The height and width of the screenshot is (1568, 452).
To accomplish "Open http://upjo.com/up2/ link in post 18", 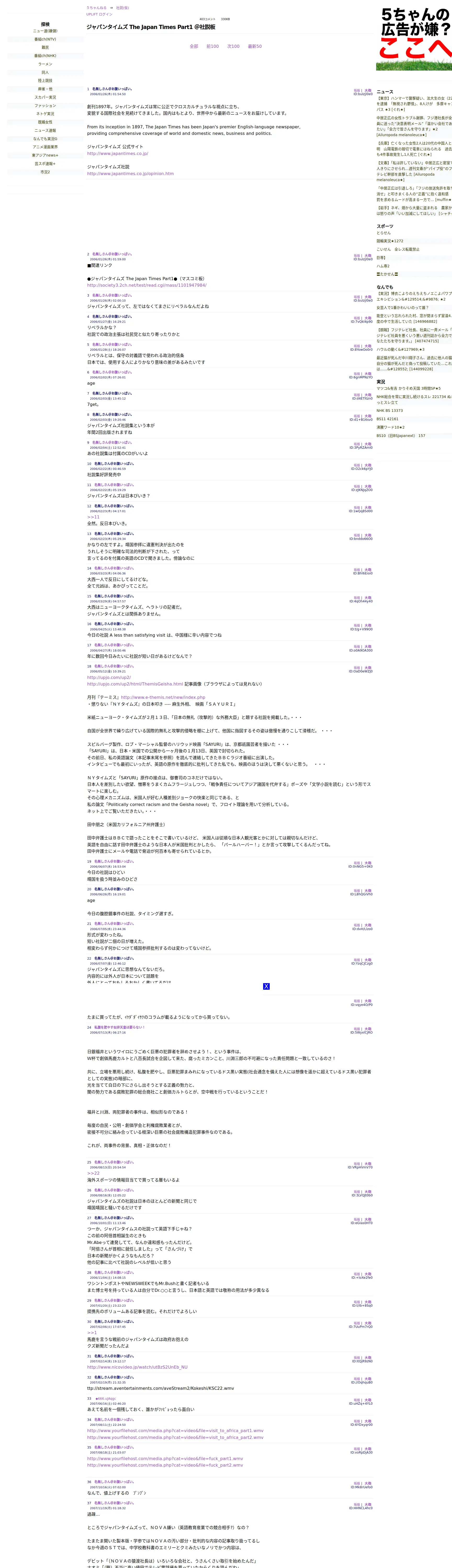I will (109, 677).
